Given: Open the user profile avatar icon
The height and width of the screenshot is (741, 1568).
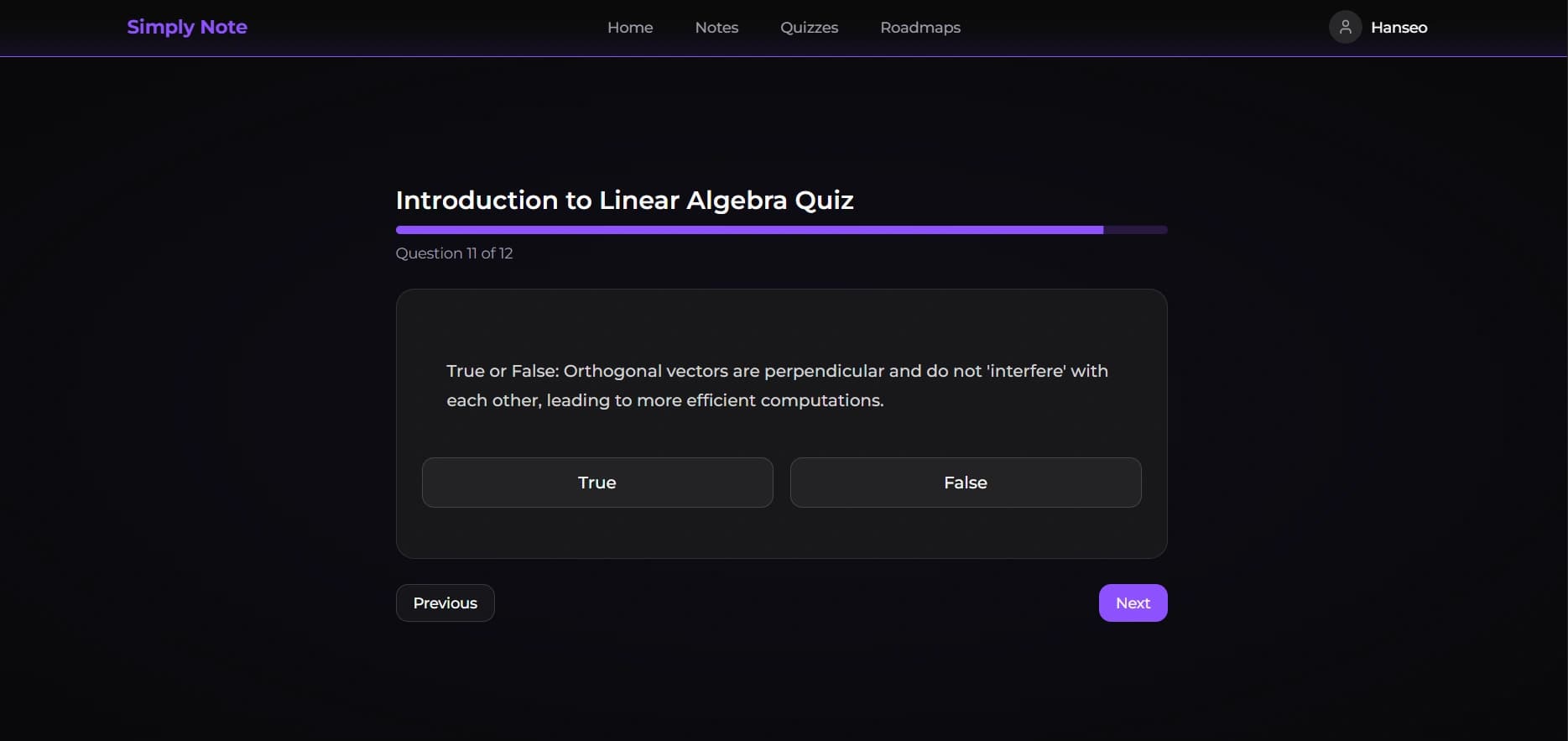Looking at the screenshot, I should 1345,27.
